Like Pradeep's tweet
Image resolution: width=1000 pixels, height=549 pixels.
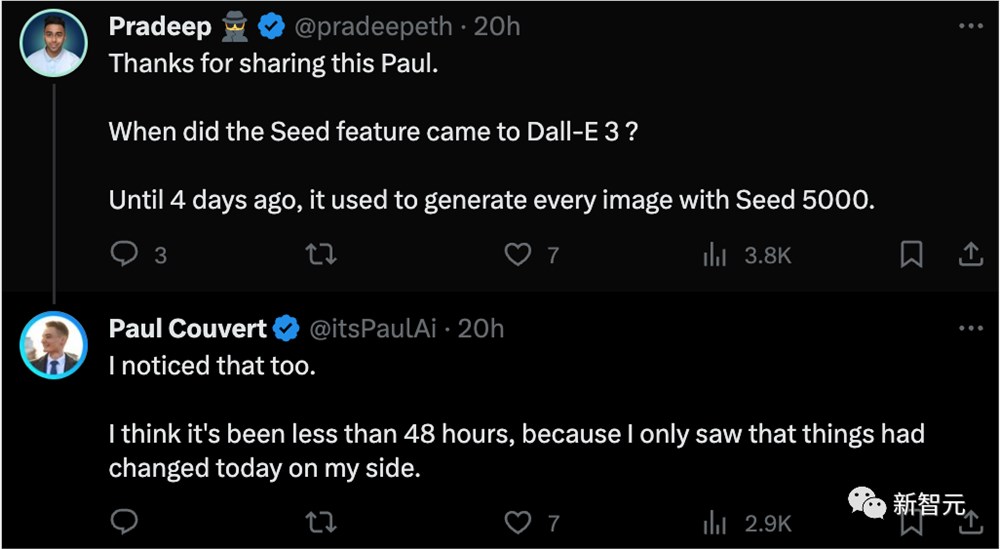tap(517, 255)
